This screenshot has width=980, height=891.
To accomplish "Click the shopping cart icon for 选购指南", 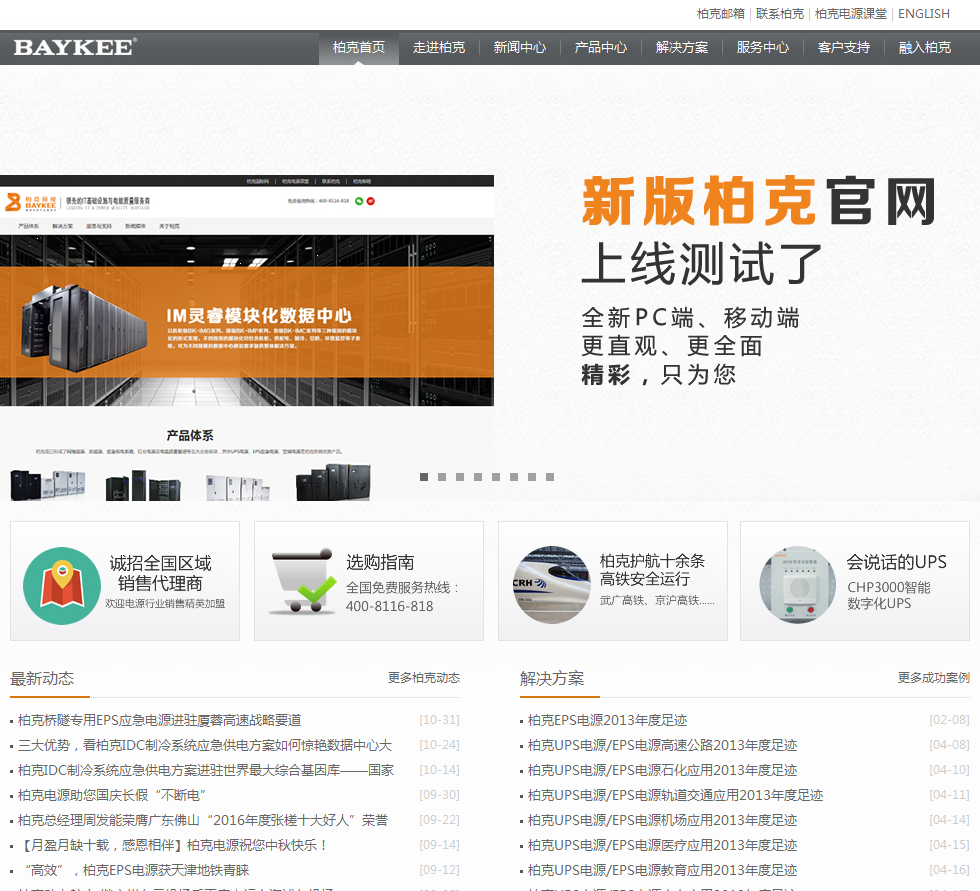I will [304, 581].
